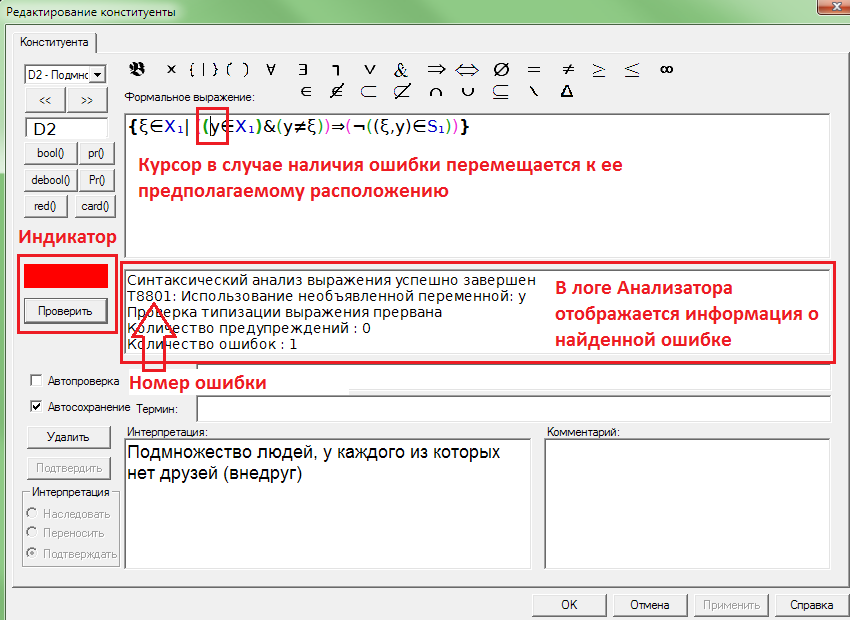The image size is (850, 620).
Task: Go to next constituent with >> button
Action: point(87,100)
